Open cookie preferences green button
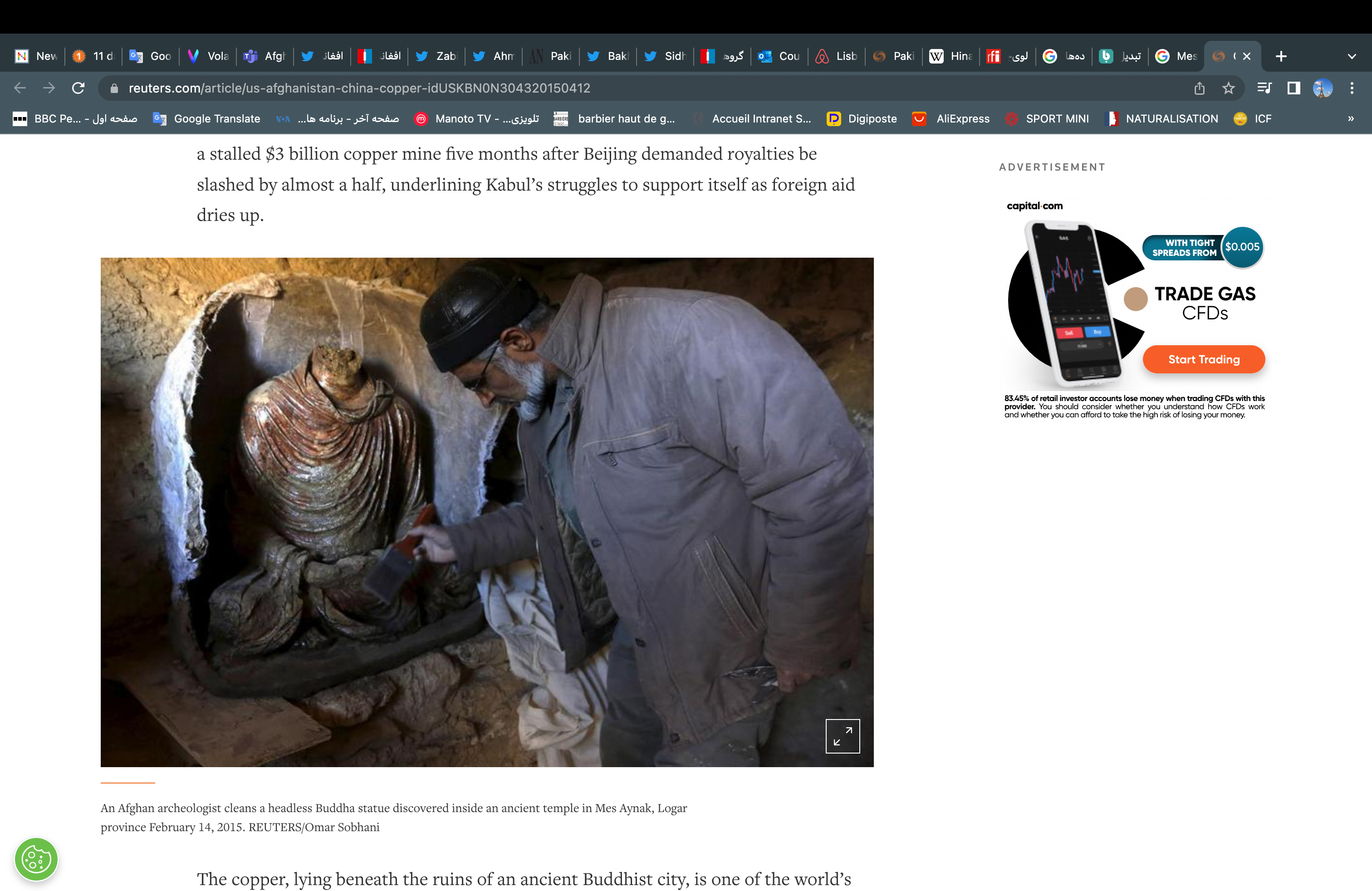This screenshot has width=1372, height=891. pos(36,859)
